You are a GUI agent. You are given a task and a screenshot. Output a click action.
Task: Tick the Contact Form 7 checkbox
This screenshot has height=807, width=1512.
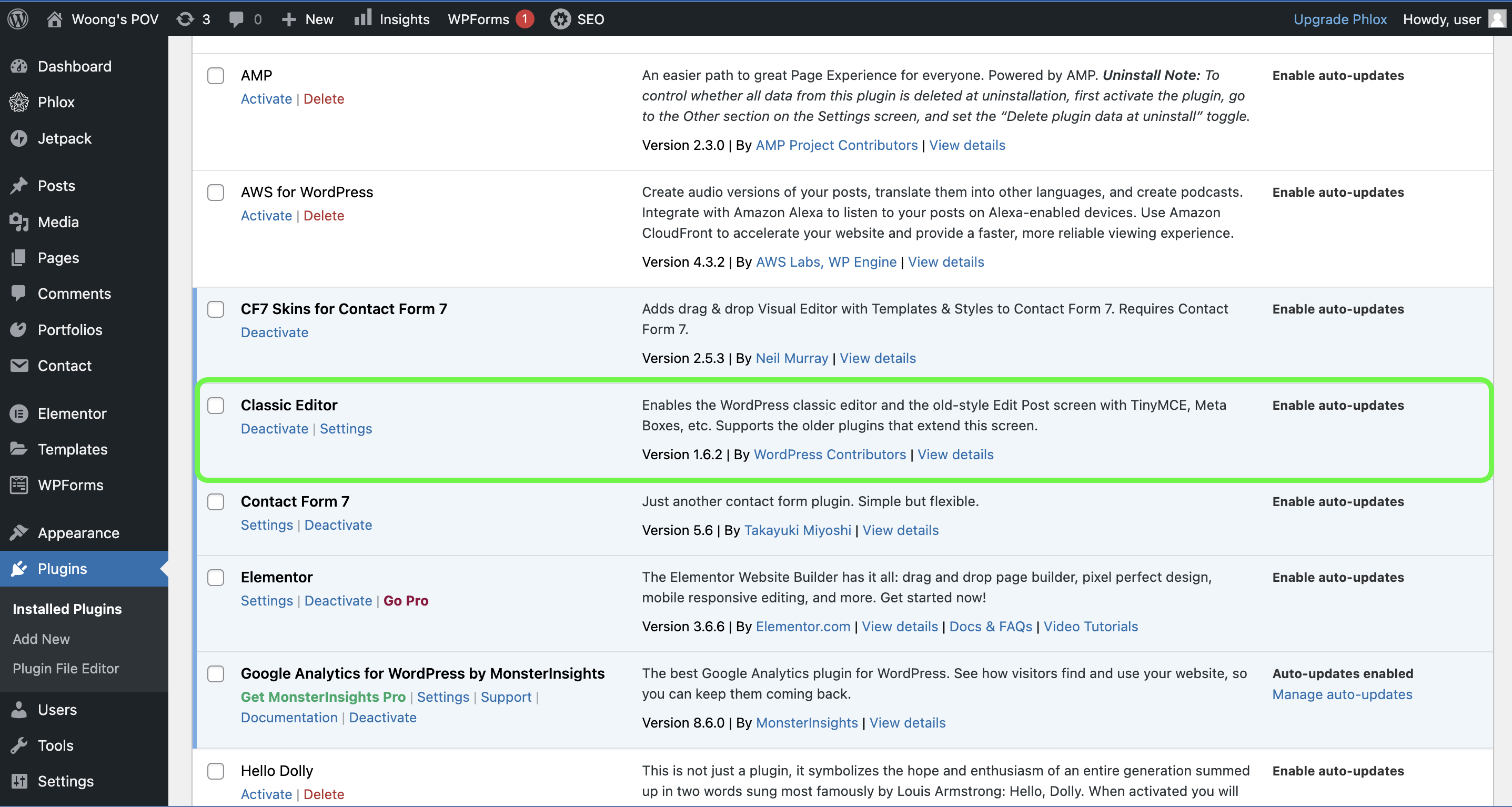tap(215, 502)
